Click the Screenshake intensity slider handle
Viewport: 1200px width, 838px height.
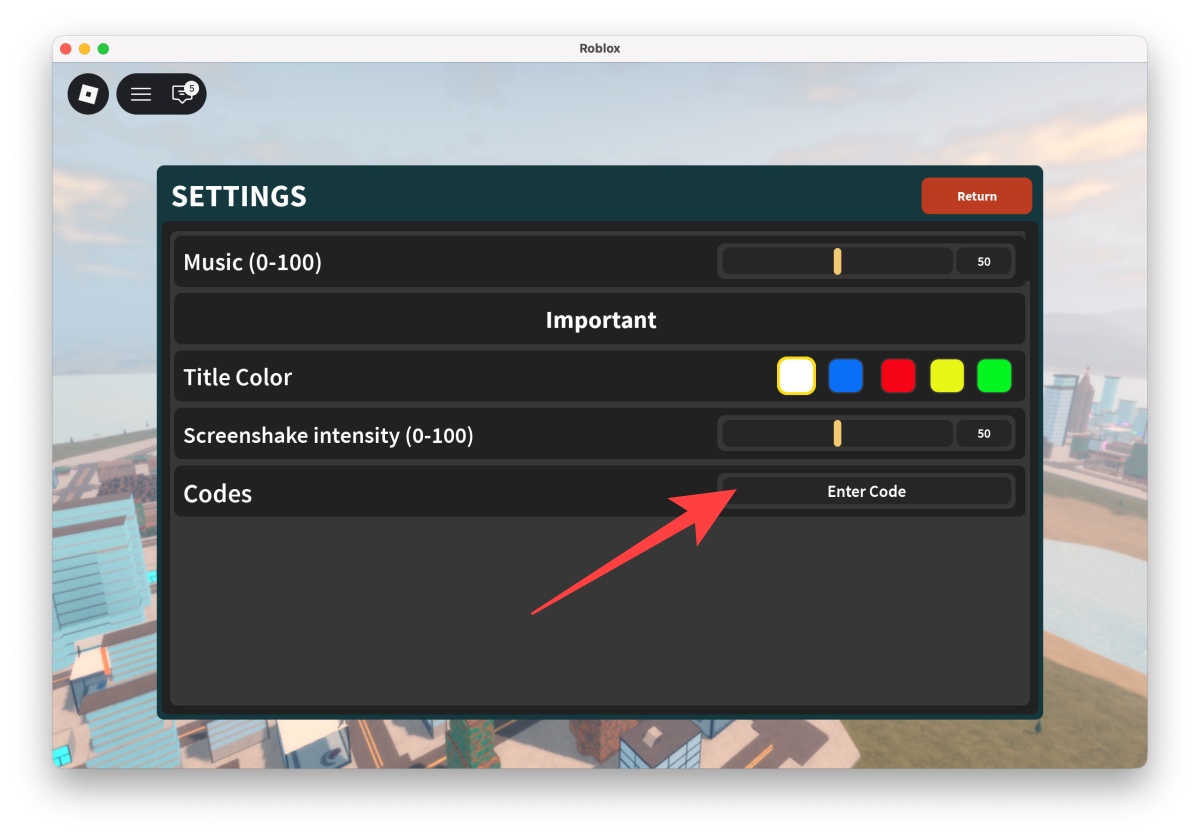pos(837,433)
